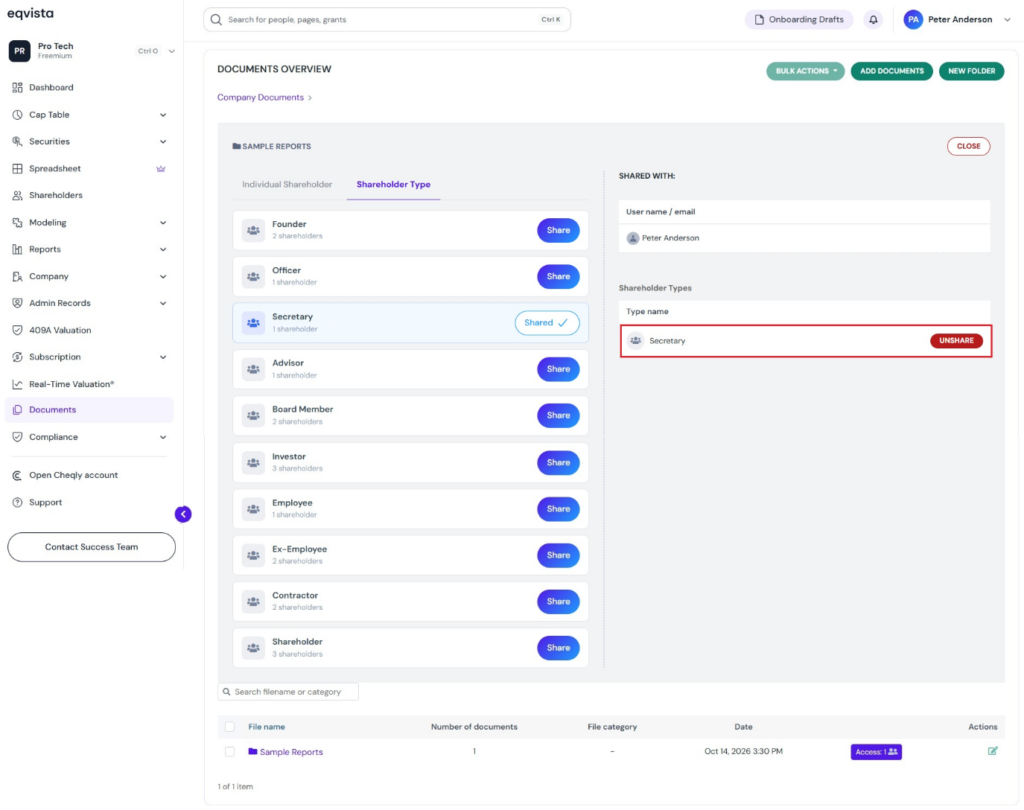Click the Support question mark icon
1024x810 pixels.
click(18, 502)
